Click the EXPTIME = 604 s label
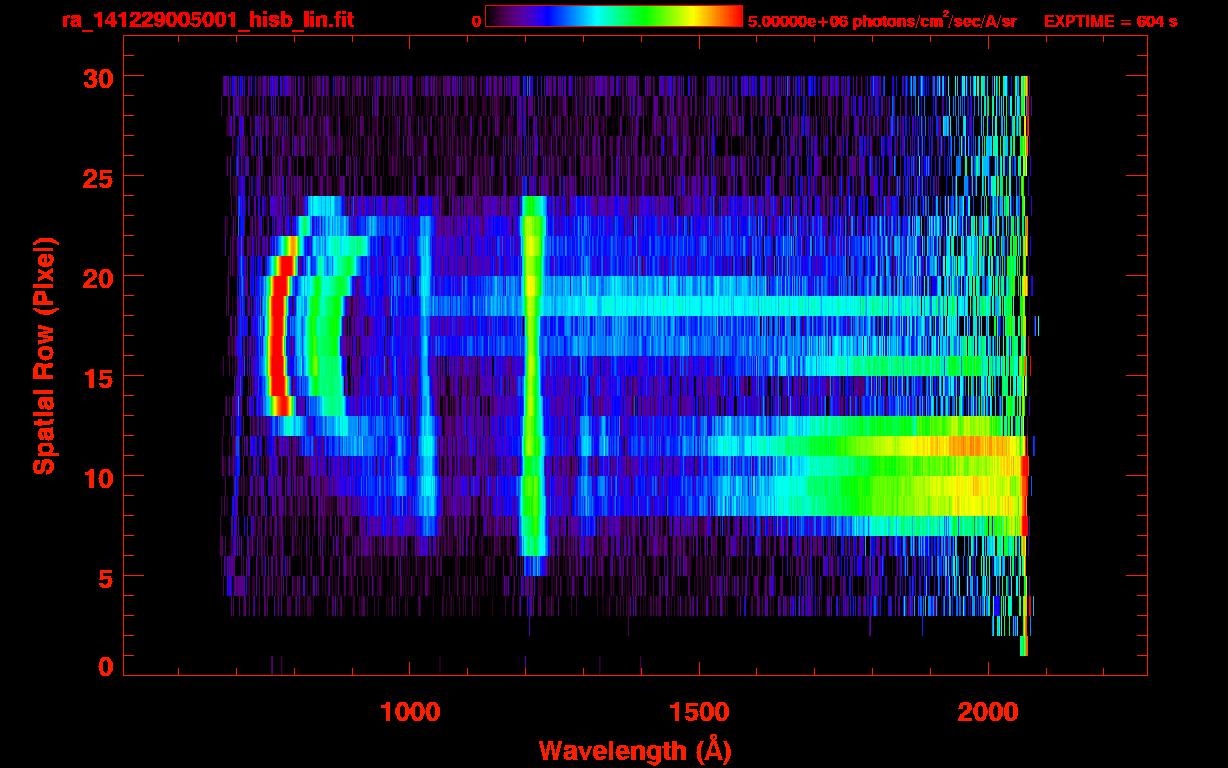The image size is (1228, 768). 1110,21
